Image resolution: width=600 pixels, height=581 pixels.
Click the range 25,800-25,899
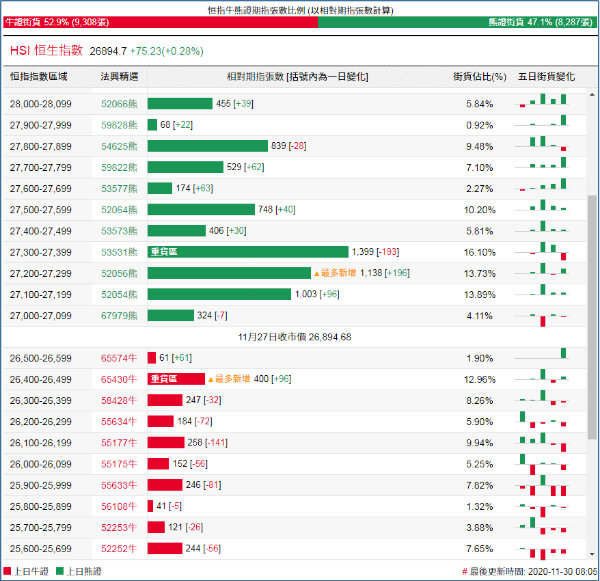point(41,506)
